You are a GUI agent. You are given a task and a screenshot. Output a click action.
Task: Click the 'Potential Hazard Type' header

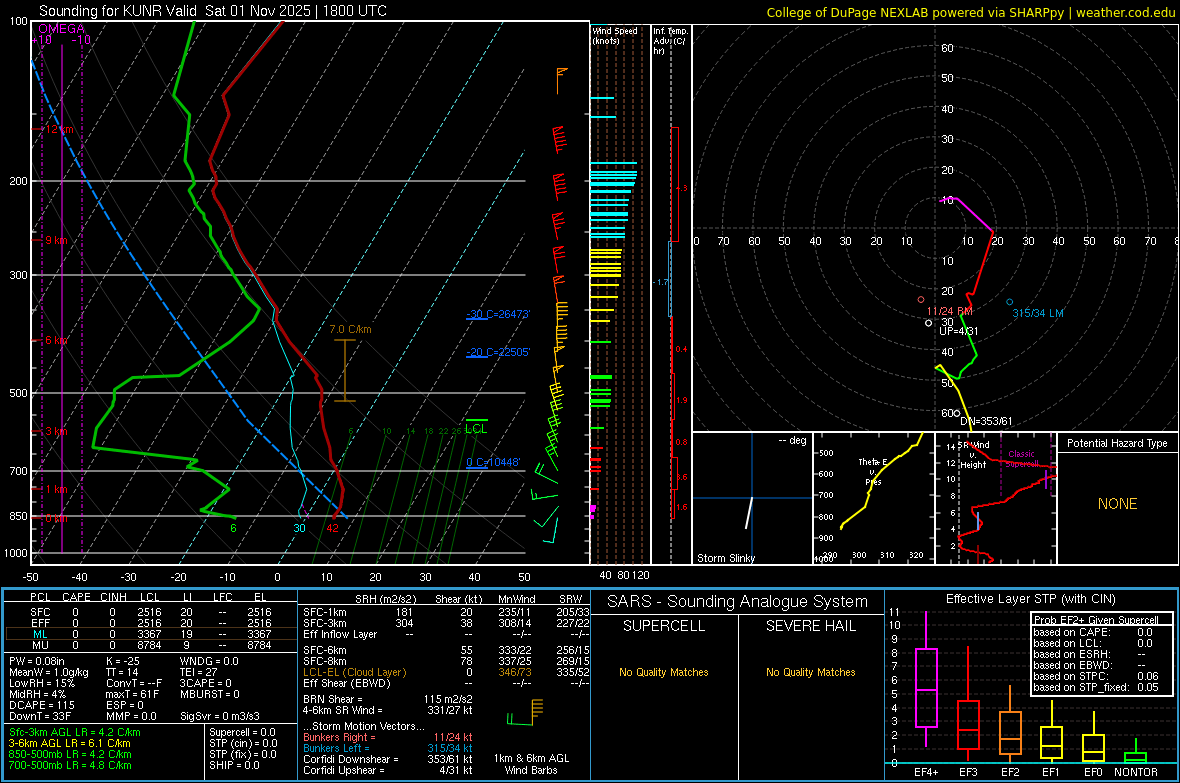pos(1117,443)
